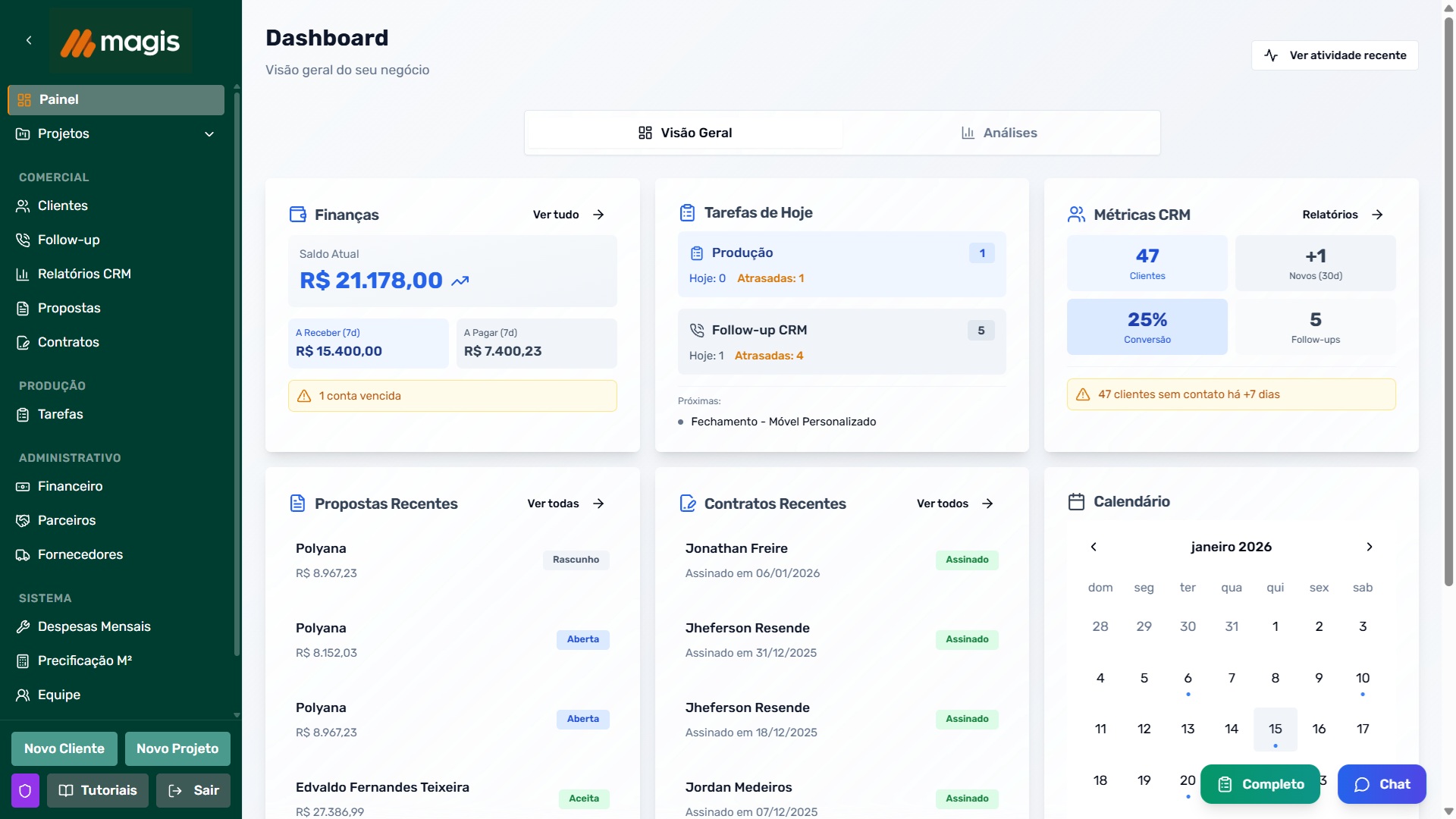1456x819 pixels.
Task: Click the Relatórios CRM chart icon
Action: pyautogui.click(x=23, y=274)
